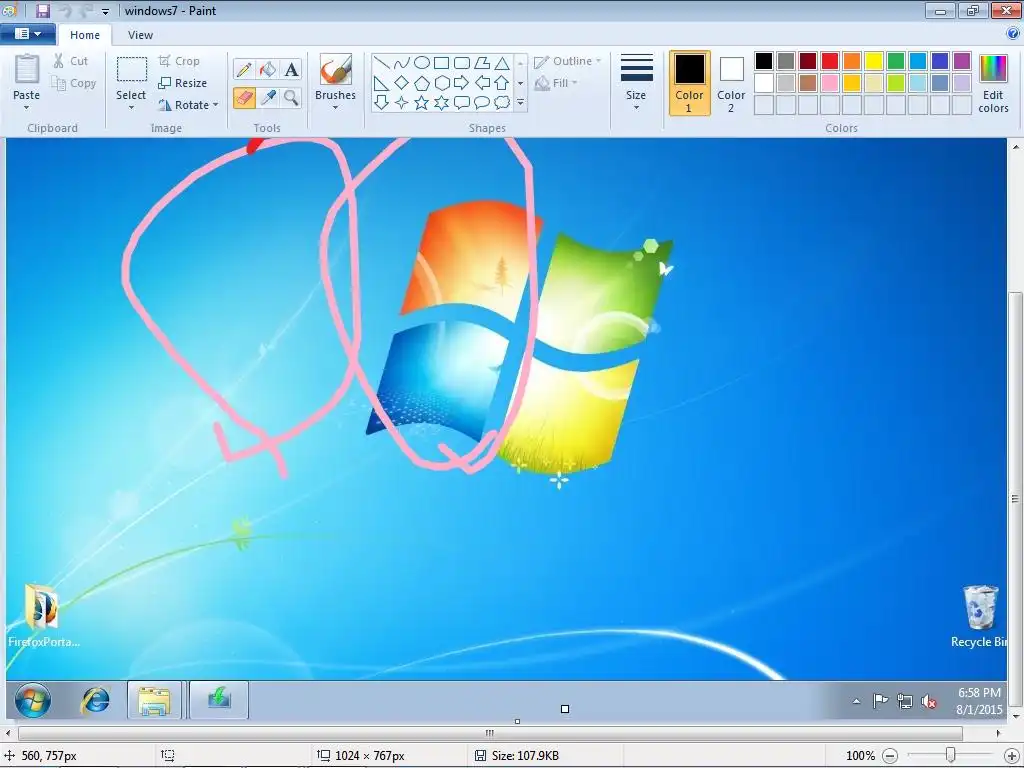
Task: Click the zoom out minus button
Action: pos(891,756)
